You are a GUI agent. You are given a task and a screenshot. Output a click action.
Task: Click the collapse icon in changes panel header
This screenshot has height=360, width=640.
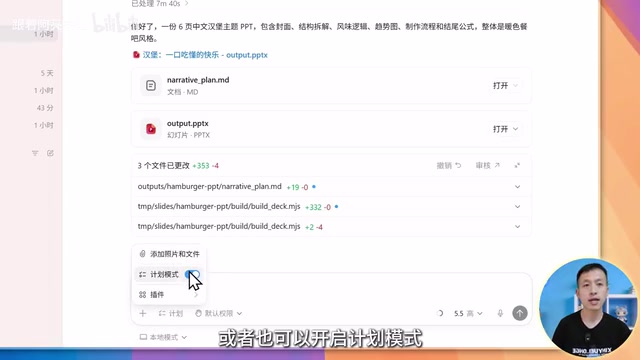pyautogui.click(x=517, y=165)
